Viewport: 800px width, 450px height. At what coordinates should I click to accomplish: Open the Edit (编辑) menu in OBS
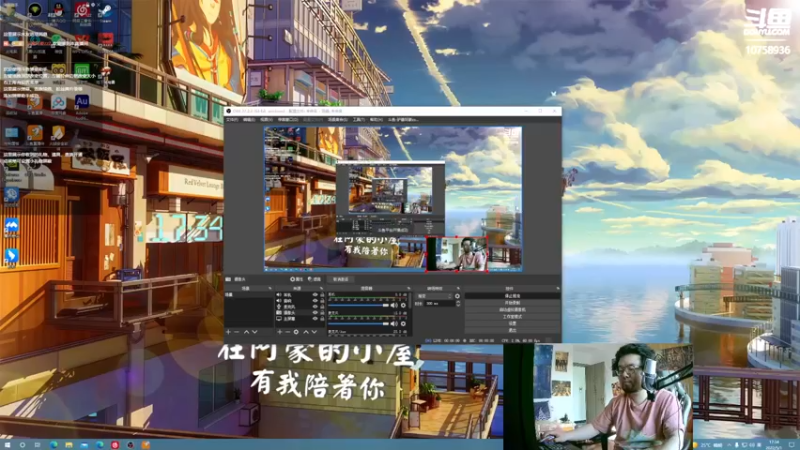[249, 120]
